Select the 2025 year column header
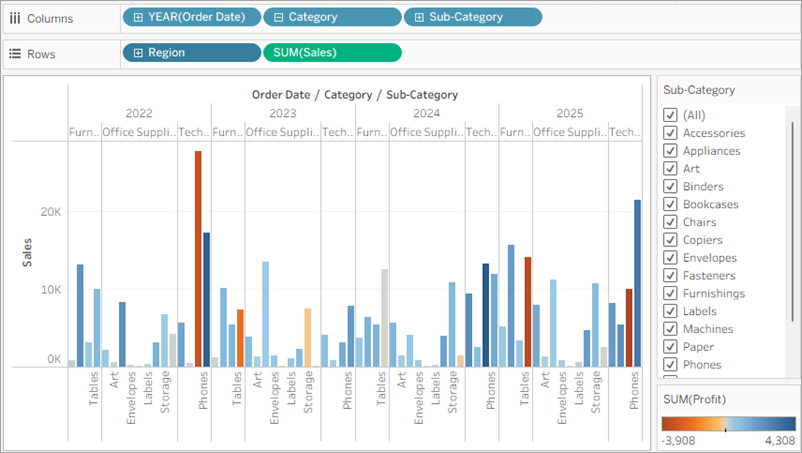 point(570,113)
